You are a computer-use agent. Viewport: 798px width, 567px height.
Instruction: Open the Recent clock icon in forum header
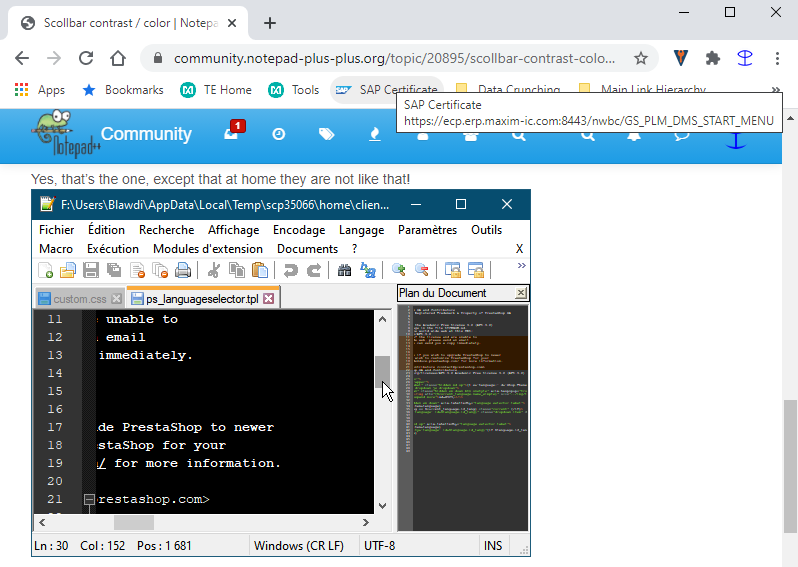278,134
